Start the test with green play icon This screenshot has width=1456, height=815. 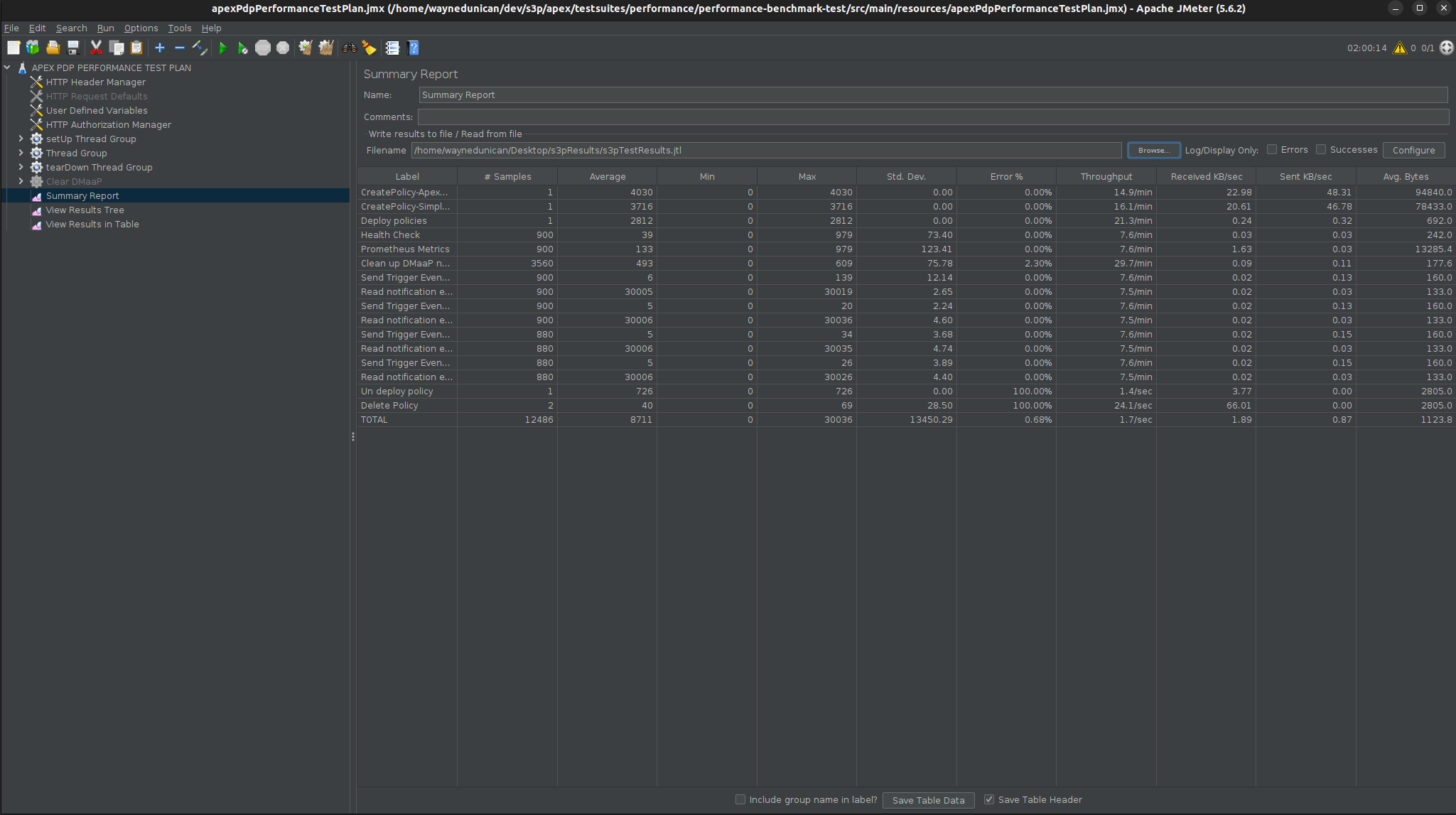(223, 48)
